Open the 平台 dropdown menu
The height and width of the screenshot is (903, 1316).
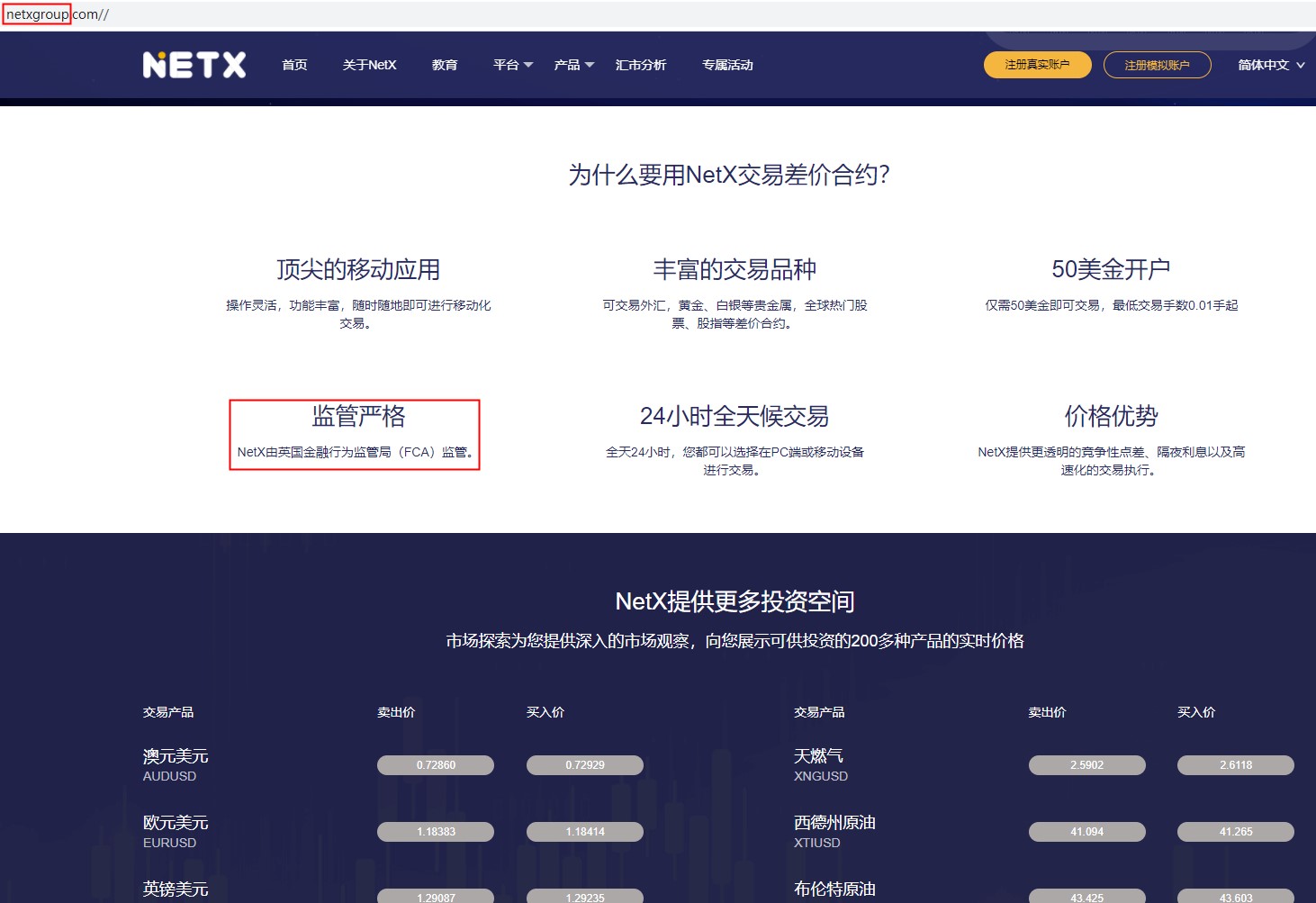tap(510, 64)
